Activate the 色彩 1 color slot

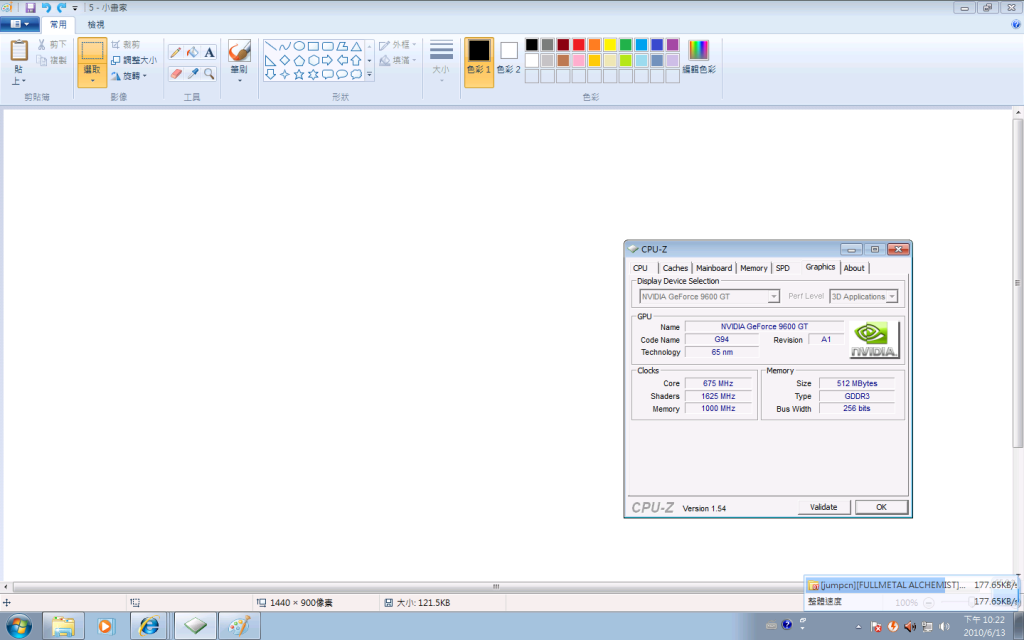[479, 57]
